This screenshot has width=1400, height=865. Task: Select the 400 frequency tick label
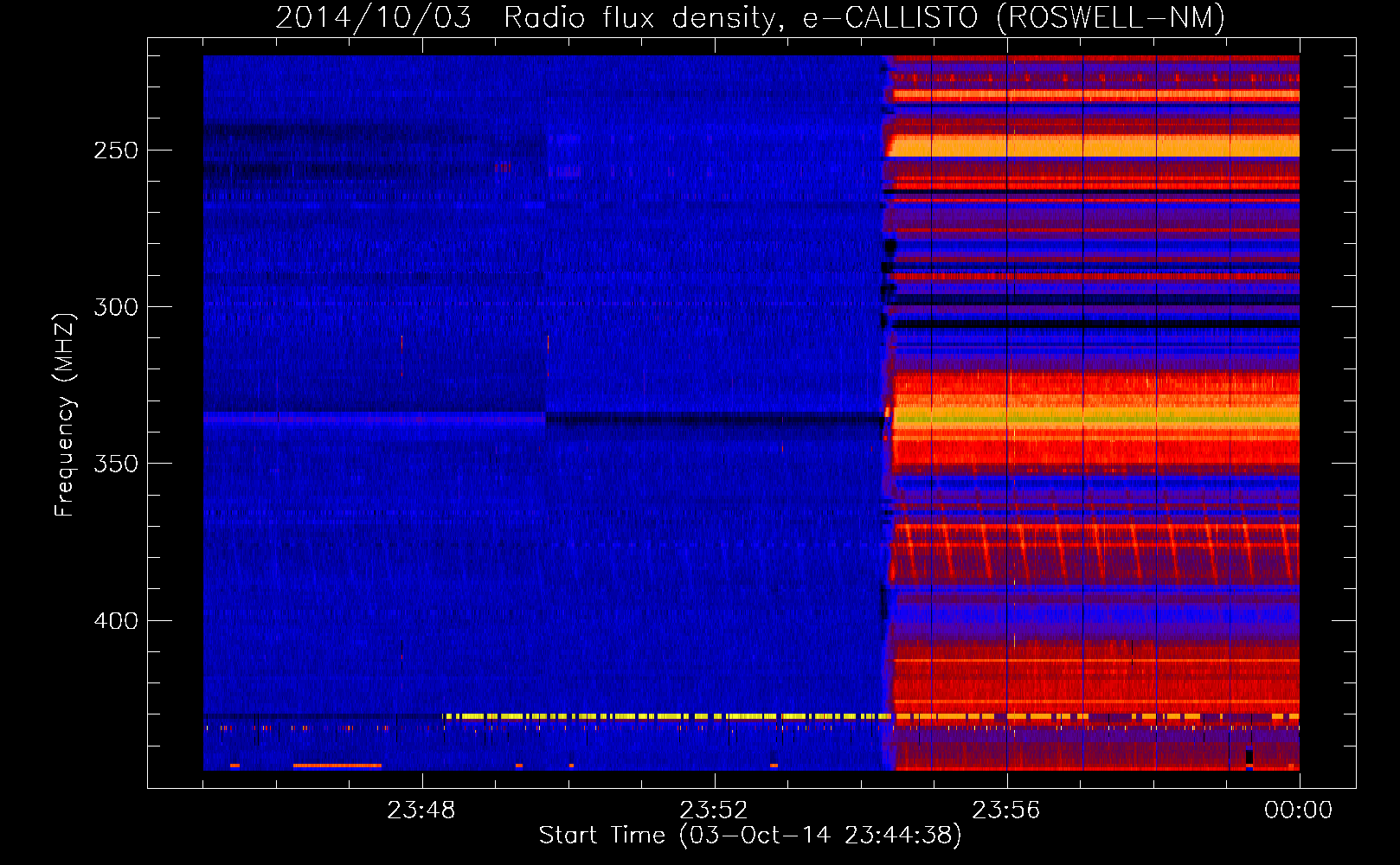click(x=116, y=621)
